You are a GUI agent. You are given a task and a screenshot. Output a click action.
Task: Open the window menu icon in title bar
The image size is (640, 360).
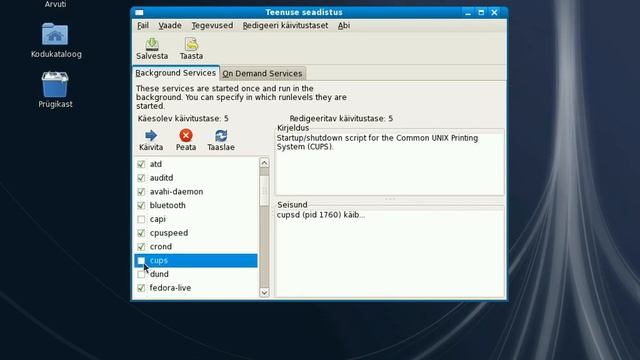(139, 13)
